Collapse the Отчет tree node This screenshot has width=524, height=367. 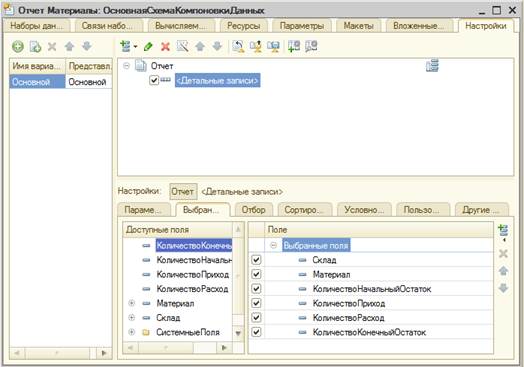[126, 66]
